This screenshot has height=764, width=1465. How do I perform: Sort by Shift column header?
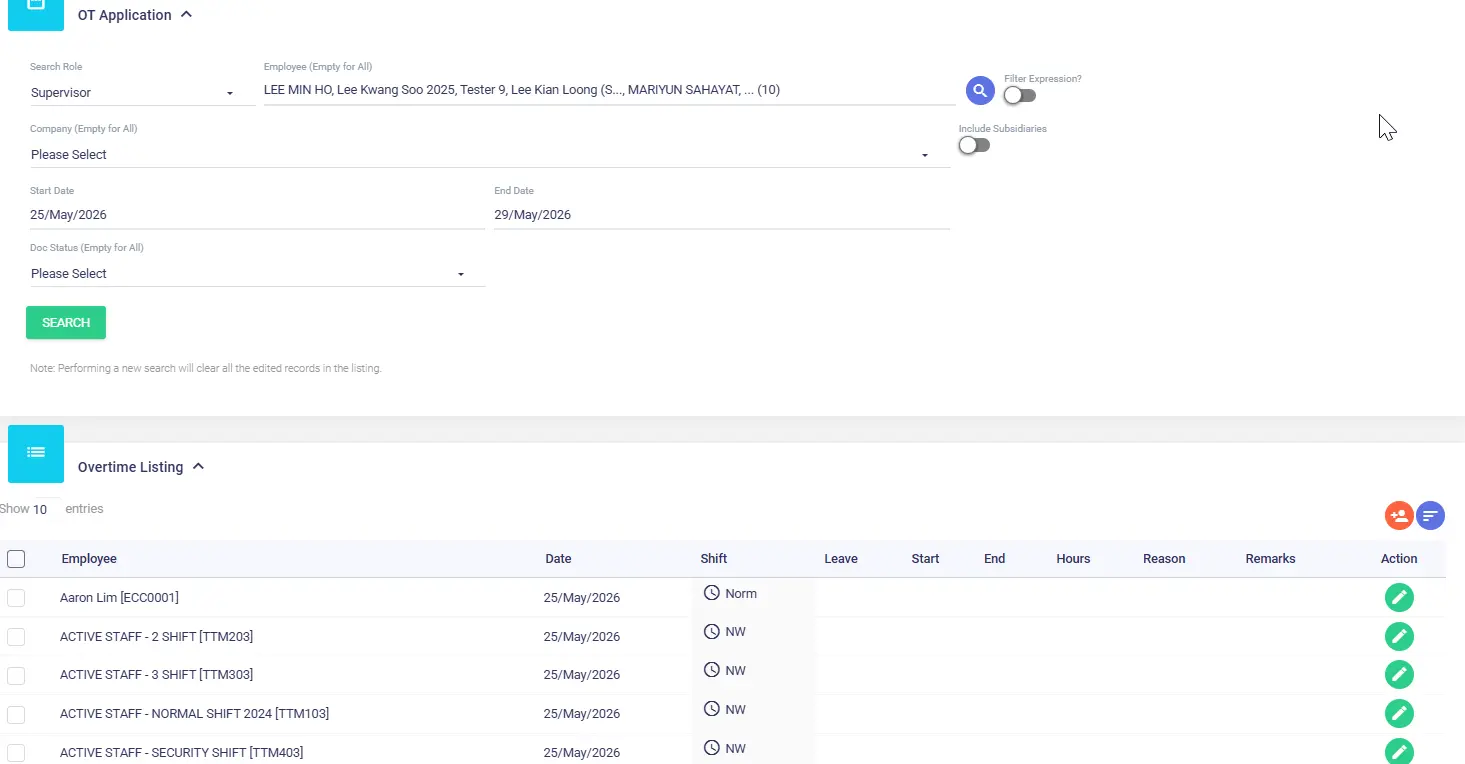click(714, 559)
